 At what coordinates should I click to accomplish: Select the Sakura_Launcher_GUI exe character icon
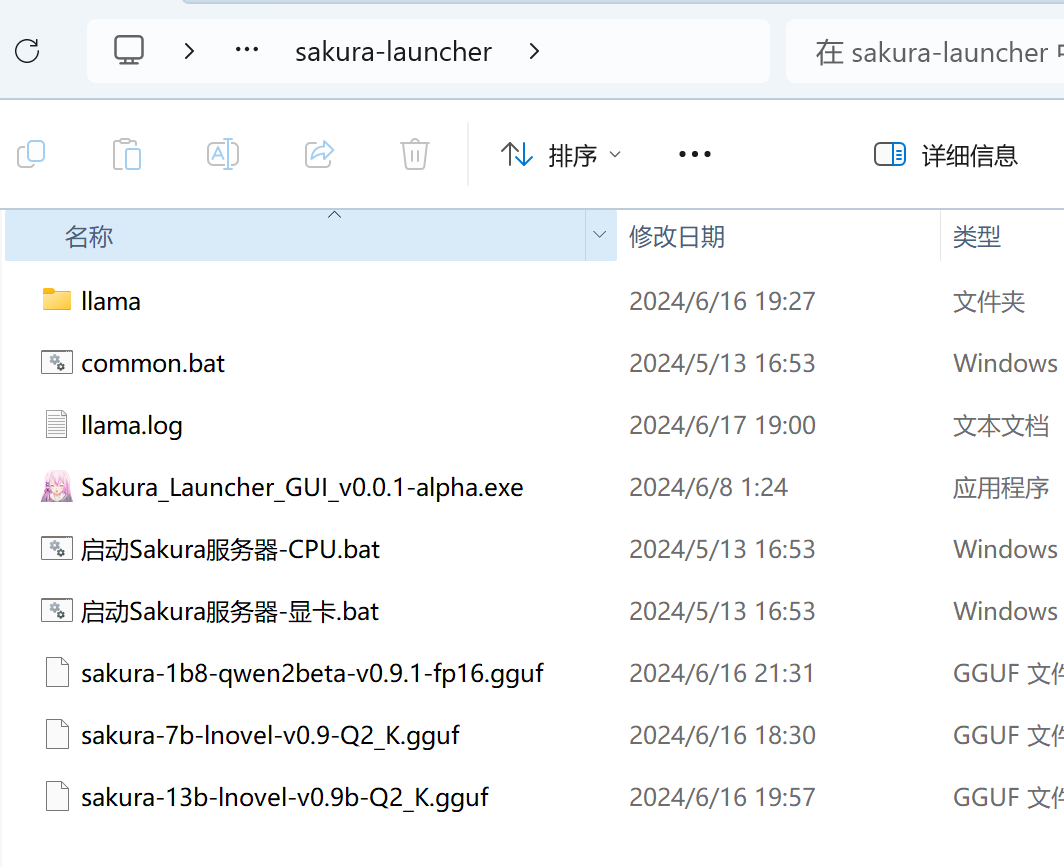(57, 487)
